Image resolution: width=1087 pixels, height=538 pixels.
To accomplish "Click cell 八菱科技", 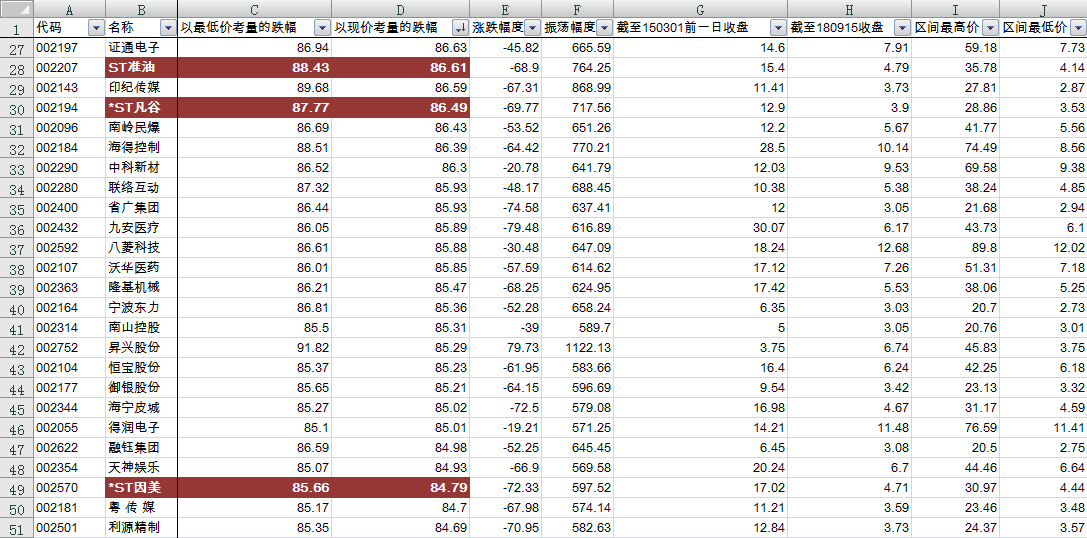I will tap(141, 248).
